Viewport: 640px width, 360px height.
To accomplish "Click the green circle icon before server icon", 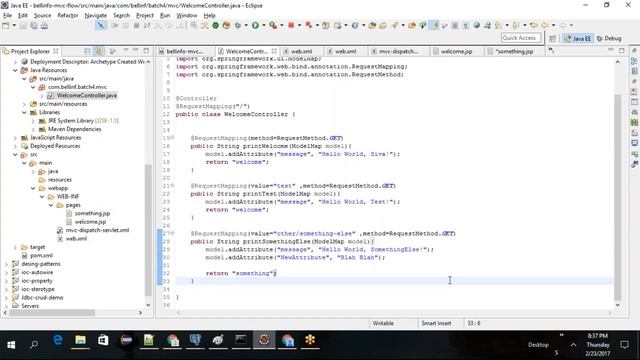I will (216, 26).
